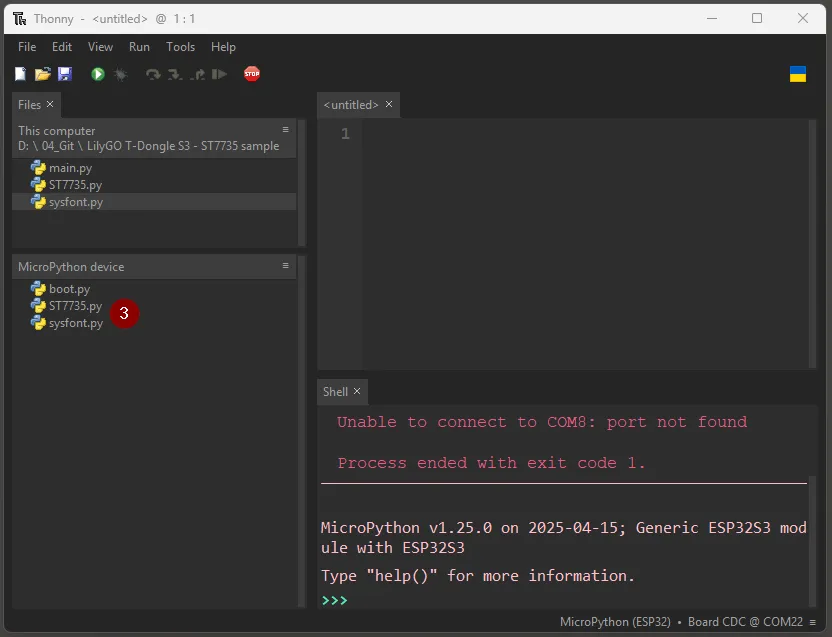Image resolution: width=832 pixels, height=637 pixels.
Task: Click in the editor code area line 1
Action: [x=580, y=134]
